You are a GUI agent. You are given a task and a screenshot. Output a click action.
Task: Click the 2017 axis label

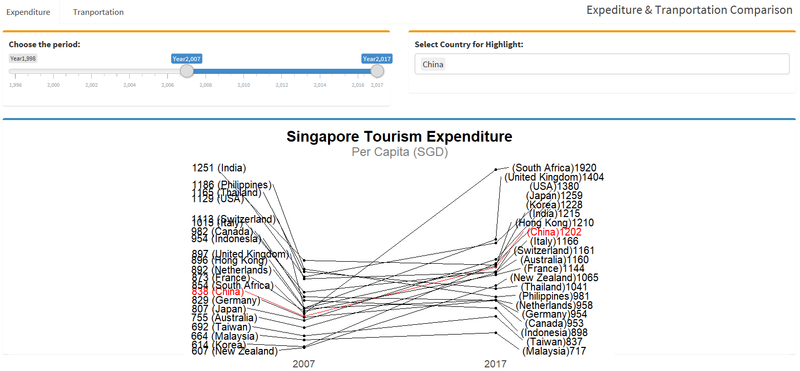coord(495,364)
